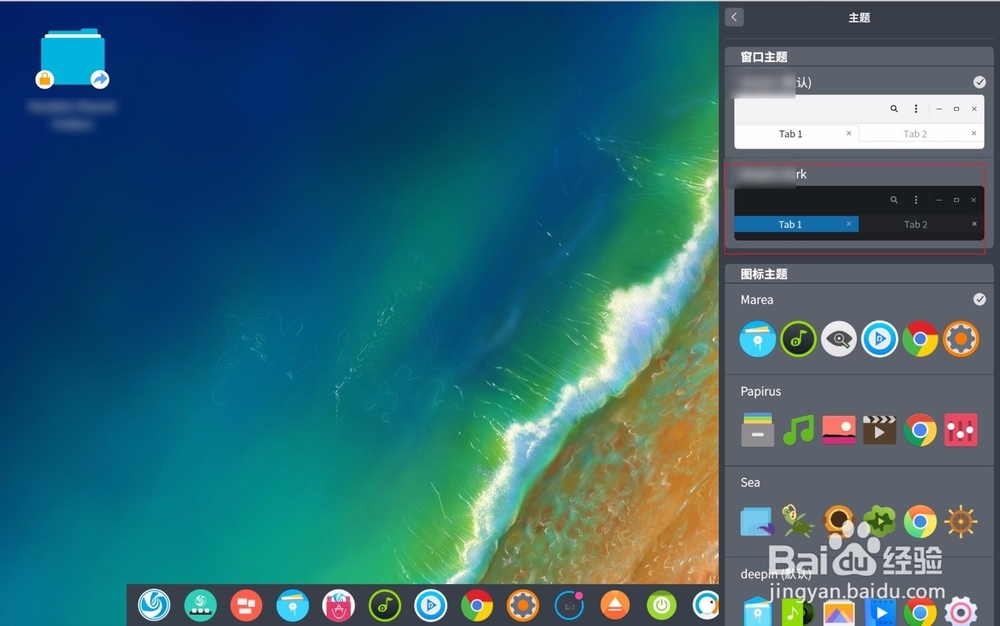This screenshot has width=1000, height=626.
Task: Click the three-dot menu in dark theme preview
Action: pyautogui.click(x=916, y=200)
